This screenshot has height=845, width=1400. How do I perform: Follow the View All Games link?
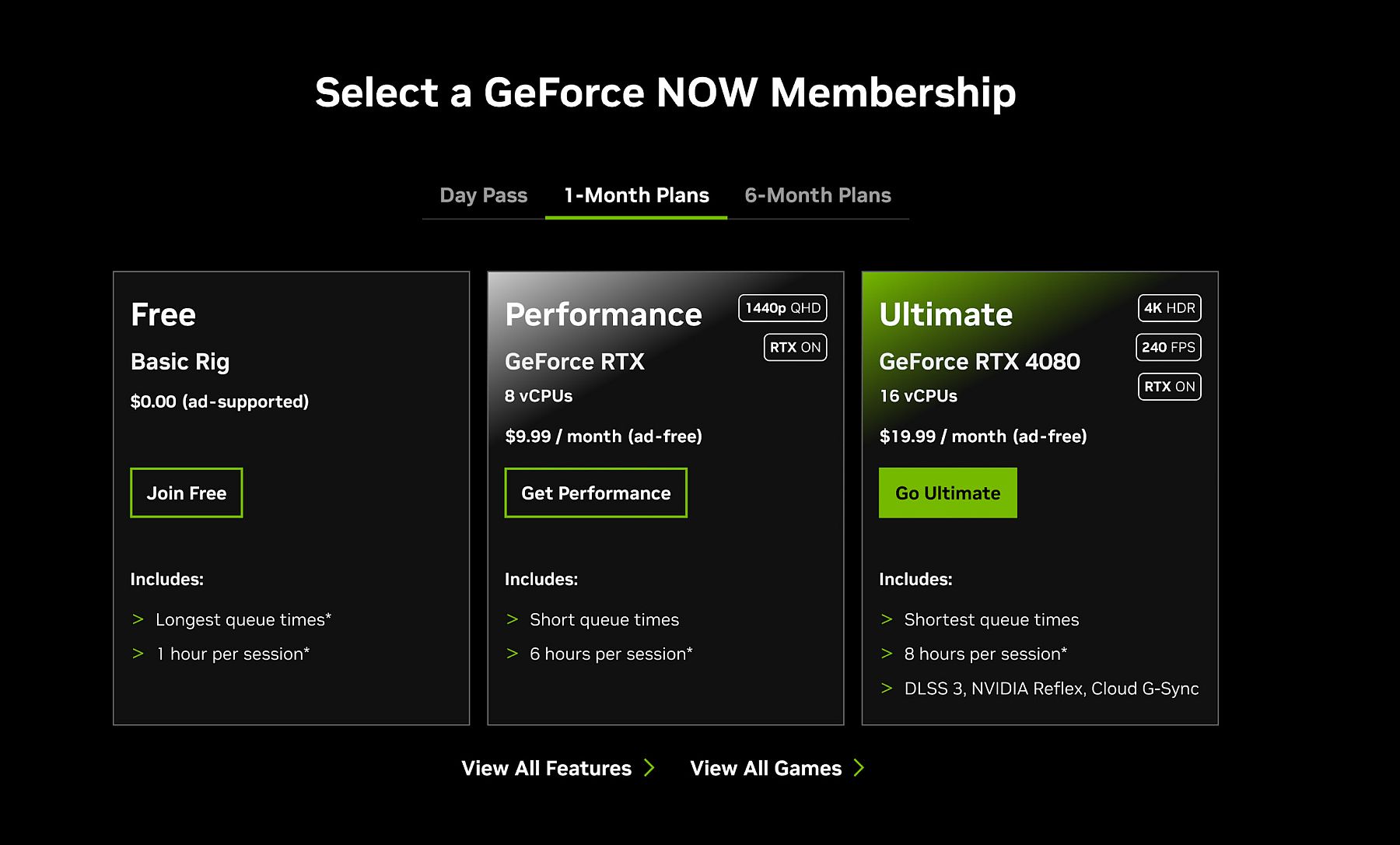point(765,768)
